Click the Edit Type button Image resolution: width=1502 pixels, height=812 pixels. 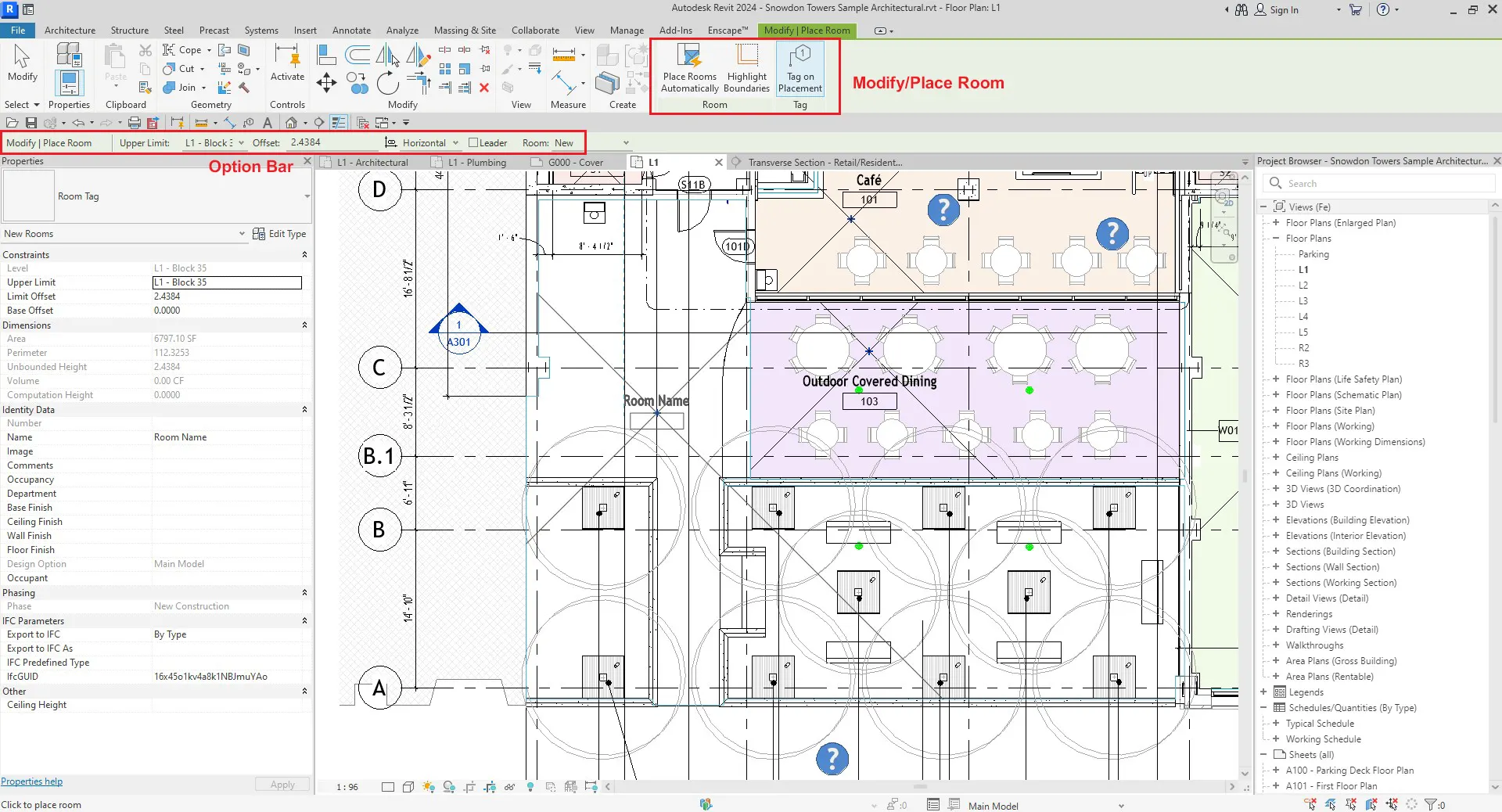coord(279,234)
